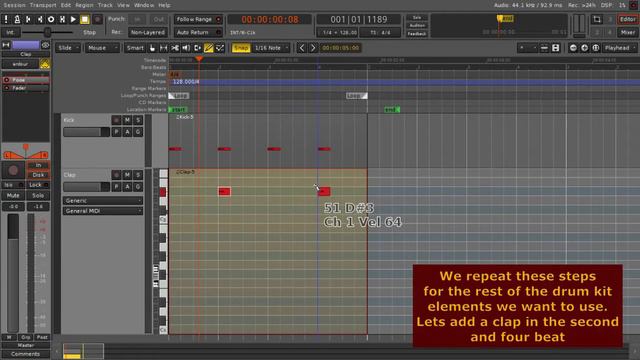
Task: Toggle the metronome click icon
Action: coord(17,19)
